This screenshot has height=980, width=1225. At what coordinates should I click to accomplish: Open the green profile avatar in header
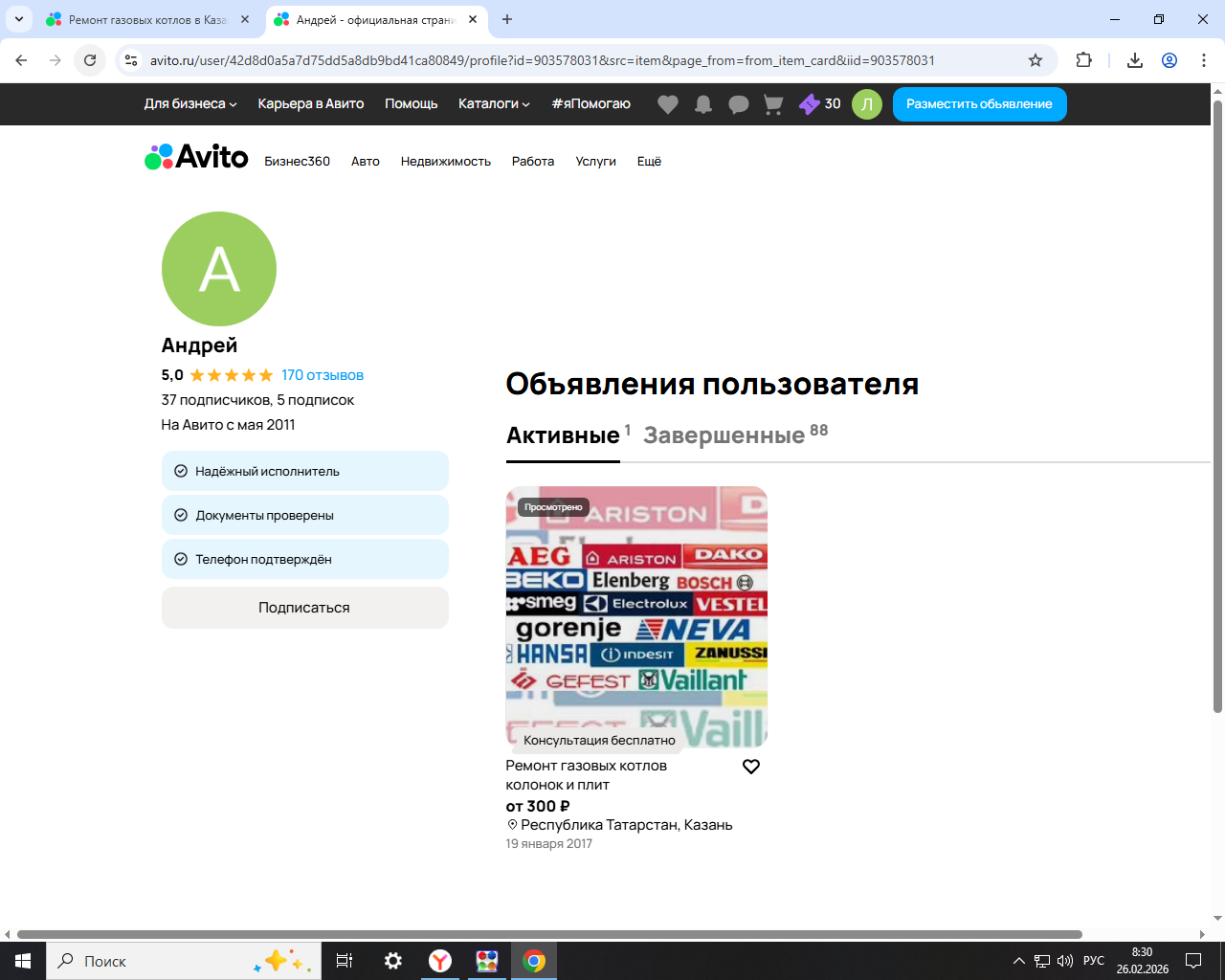click(866, 104)
